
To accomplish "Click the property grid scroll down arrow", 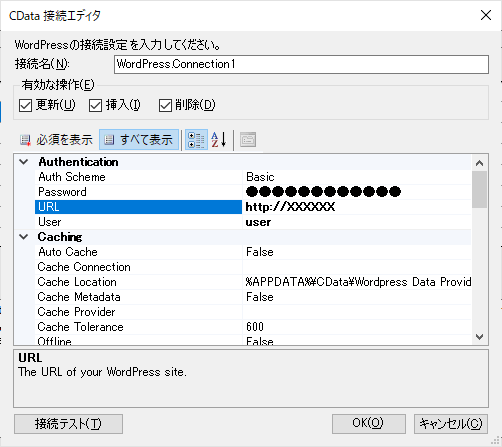I will point(479,337).
